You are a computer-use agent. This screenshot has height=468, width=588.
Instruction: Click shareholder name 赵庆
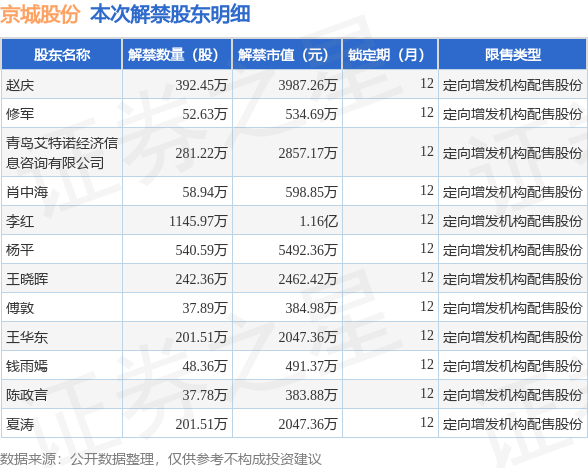[20, 85]
